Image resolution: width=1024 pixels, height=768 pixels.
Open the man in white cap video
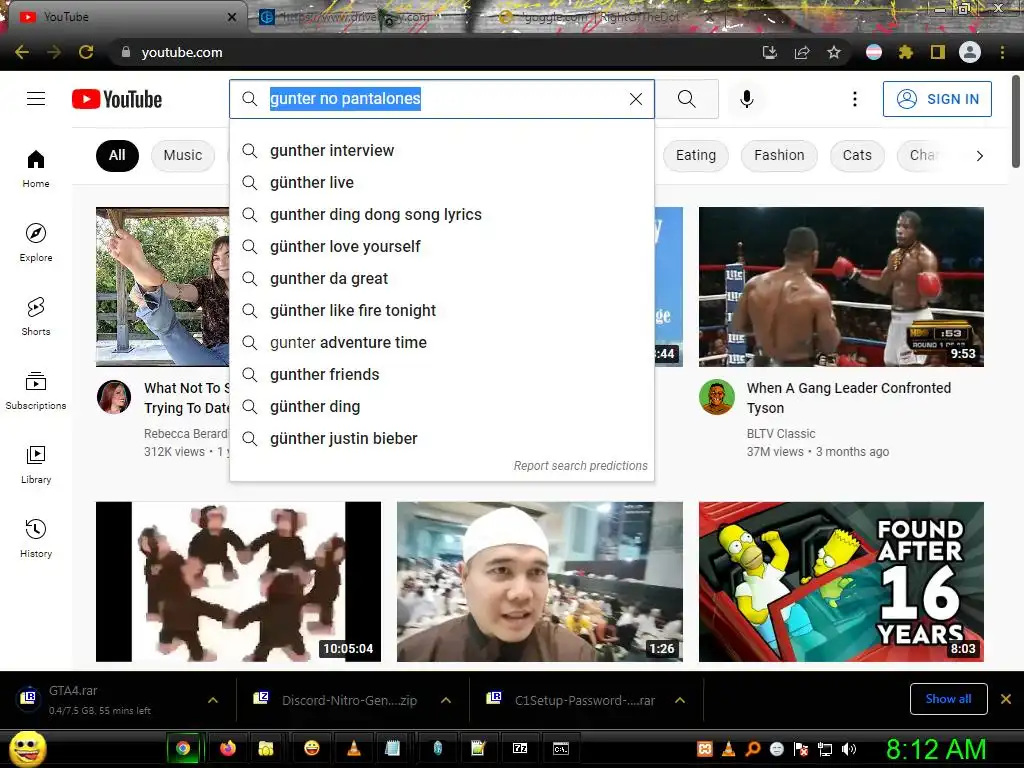(539, 581)
